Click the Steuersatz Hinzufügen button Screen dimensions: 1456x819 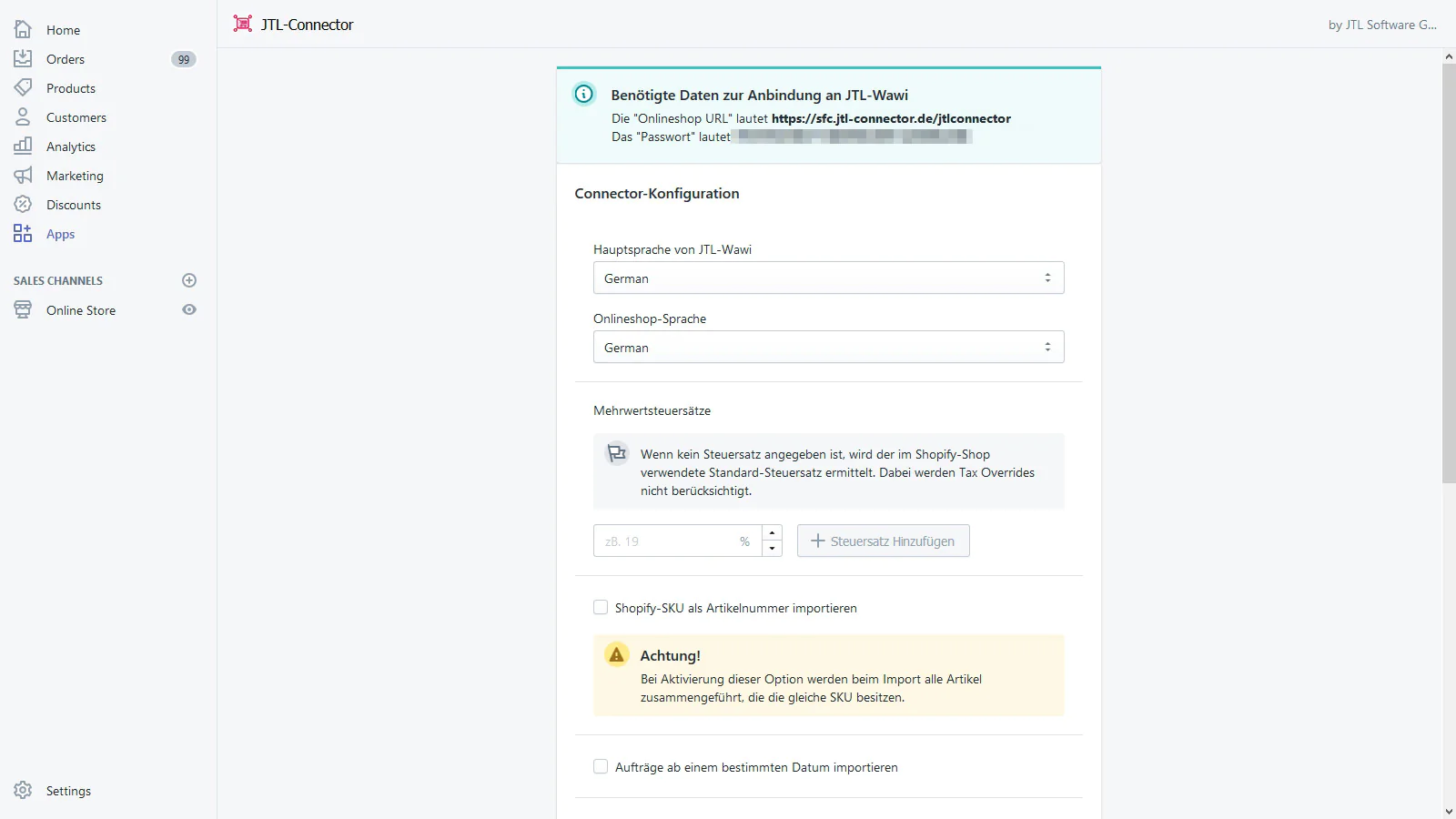[x=883, y=541]
